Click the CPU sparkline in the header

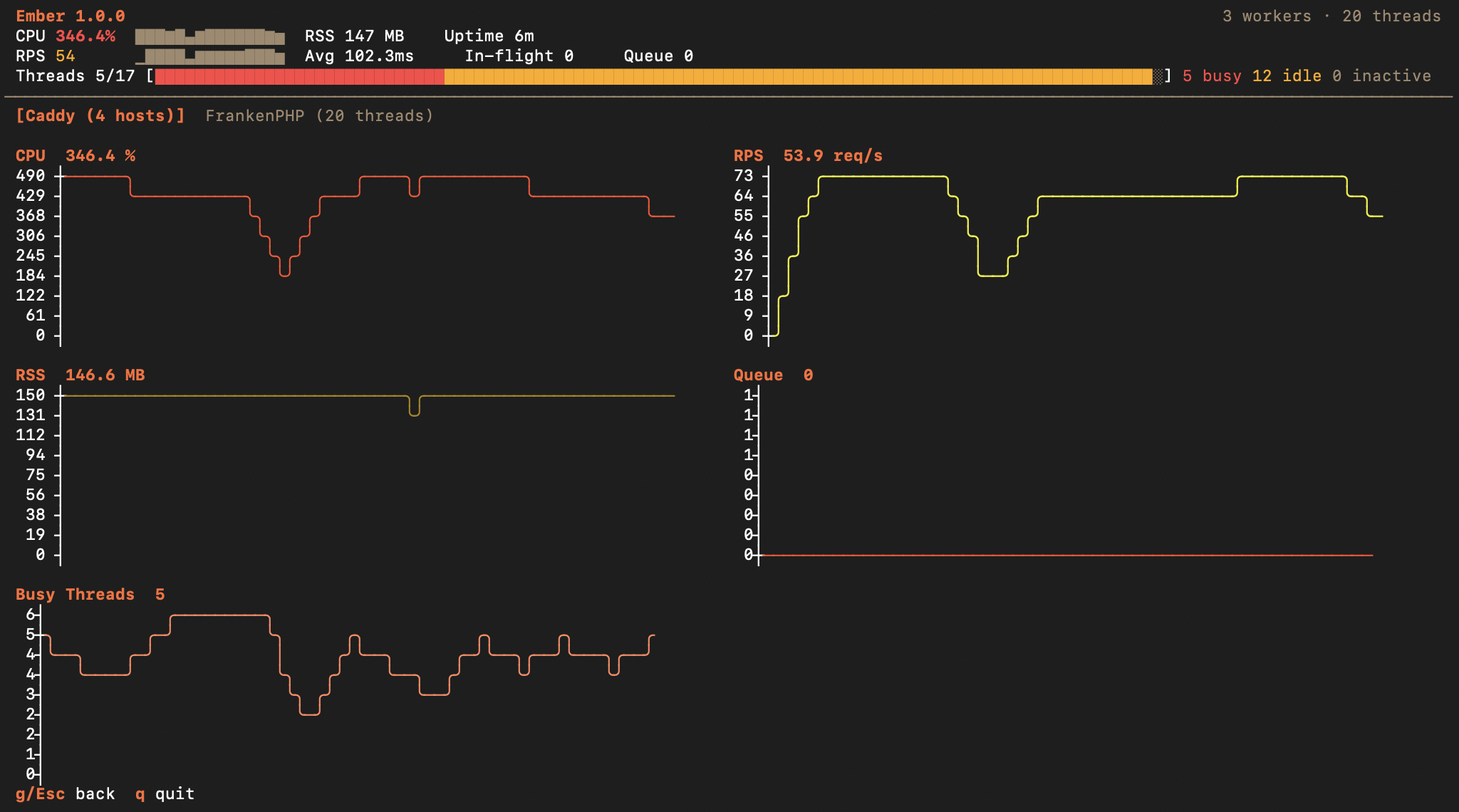209,36
